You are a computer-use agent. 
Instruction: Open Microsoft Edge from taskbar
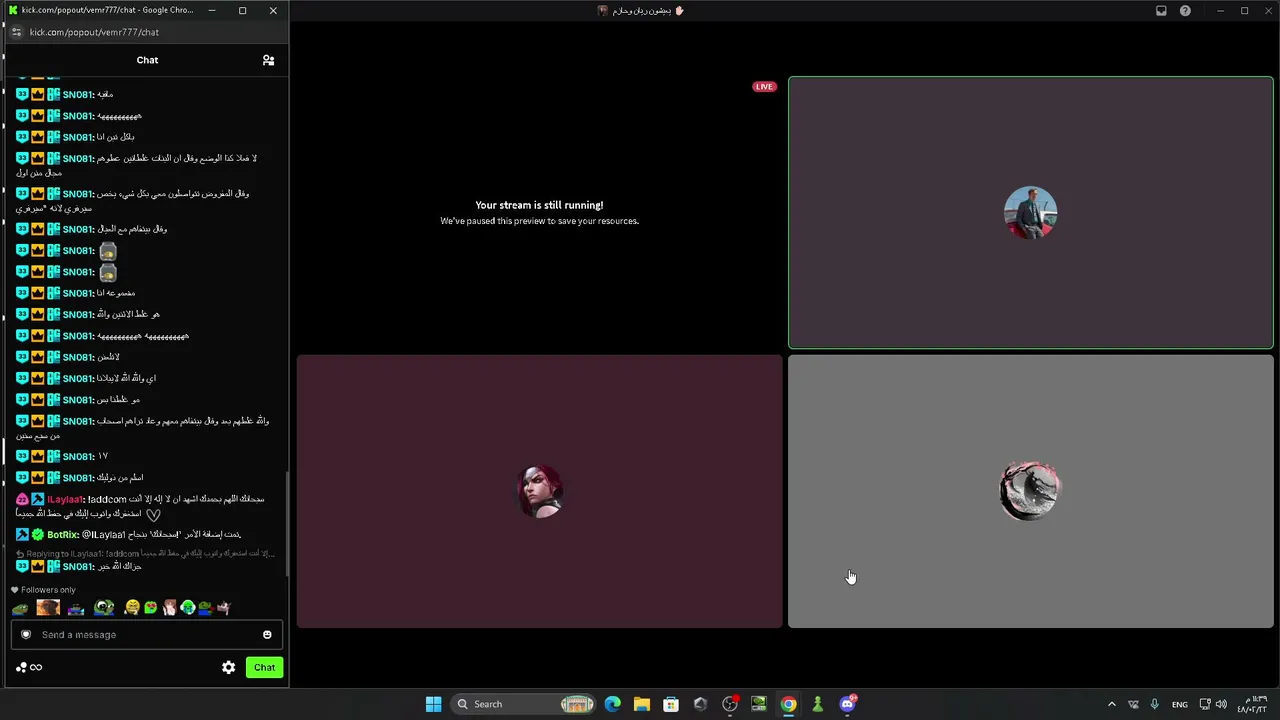(x=612, y=704)
